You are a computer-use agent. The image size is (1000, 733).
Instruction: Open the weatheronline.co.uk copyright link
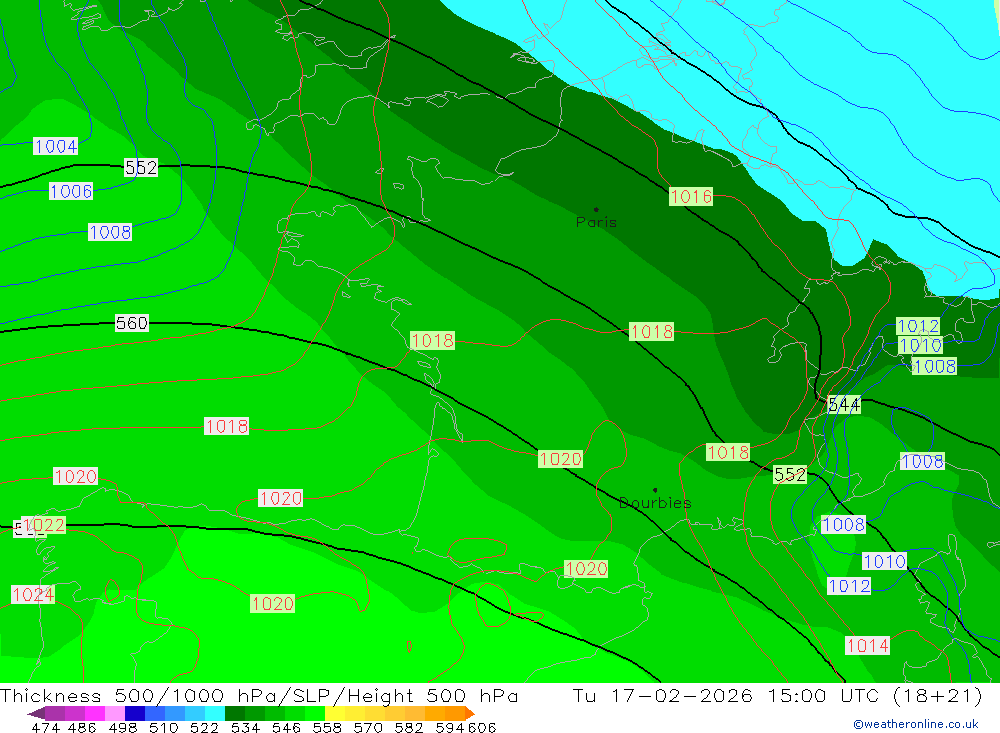(x=916, y=724)
